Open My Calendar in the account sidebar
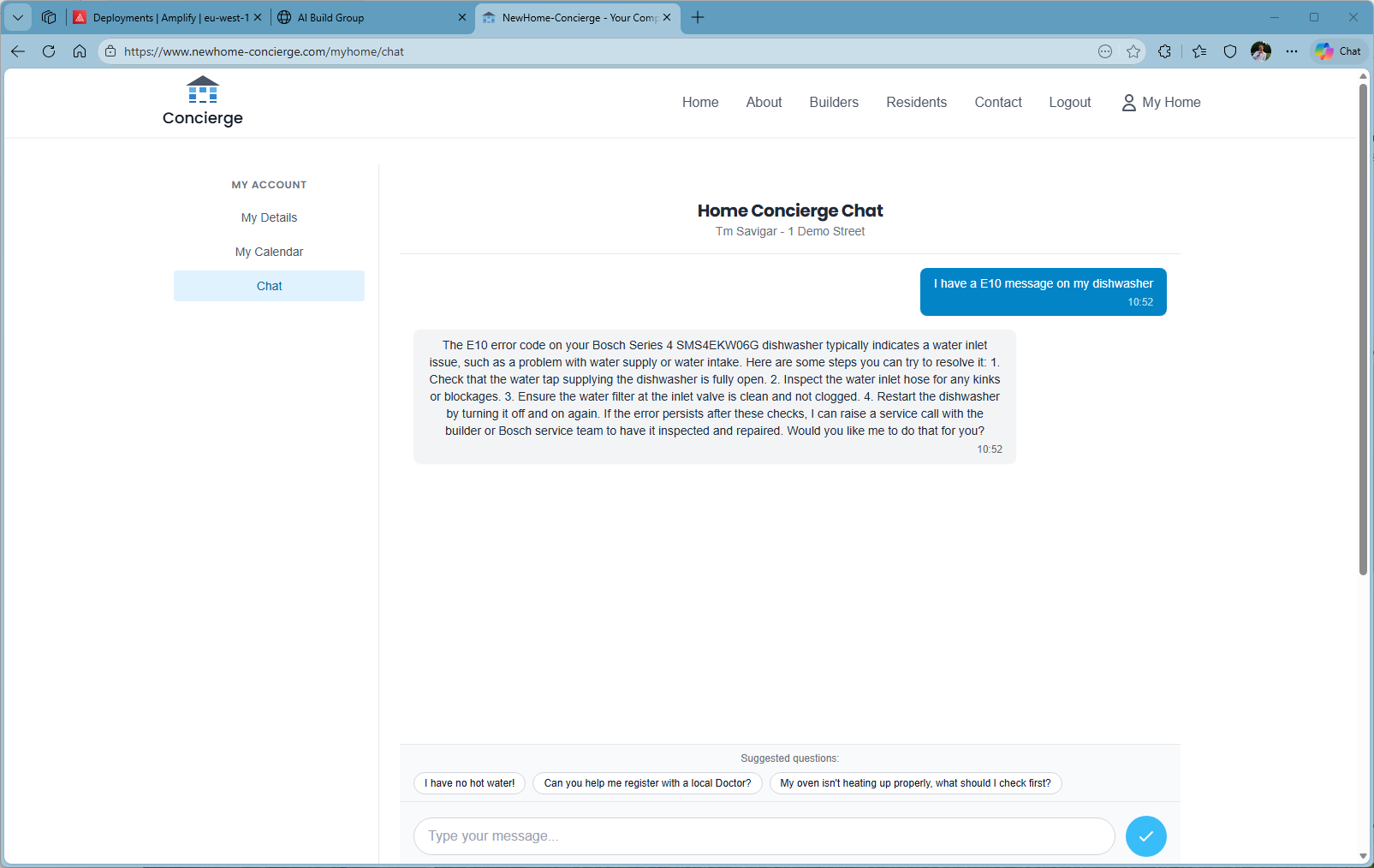Image resolution: width=1374 pixels, height=868 pixels. [x=269, y=252]
